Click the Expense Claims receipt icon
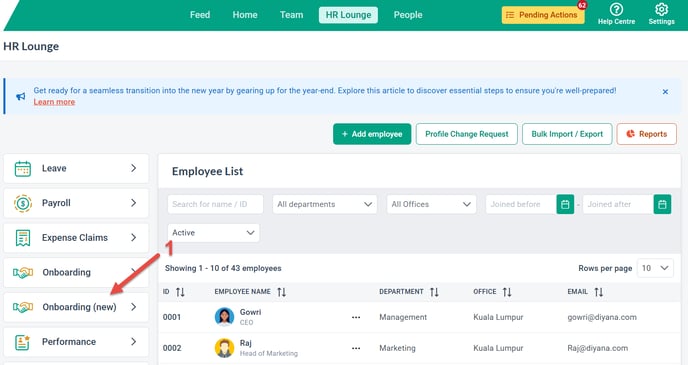Image resolution: width=688 pixels, height=365 pixels. [x=22, y=238]
